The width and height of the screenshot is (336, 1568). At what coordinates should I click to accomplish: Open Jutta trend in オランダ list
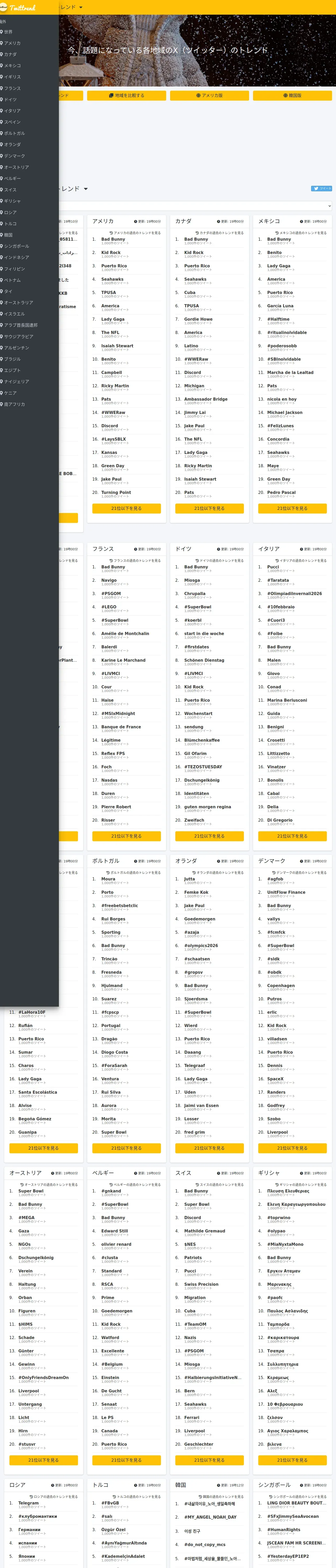[x=190, y=879]
